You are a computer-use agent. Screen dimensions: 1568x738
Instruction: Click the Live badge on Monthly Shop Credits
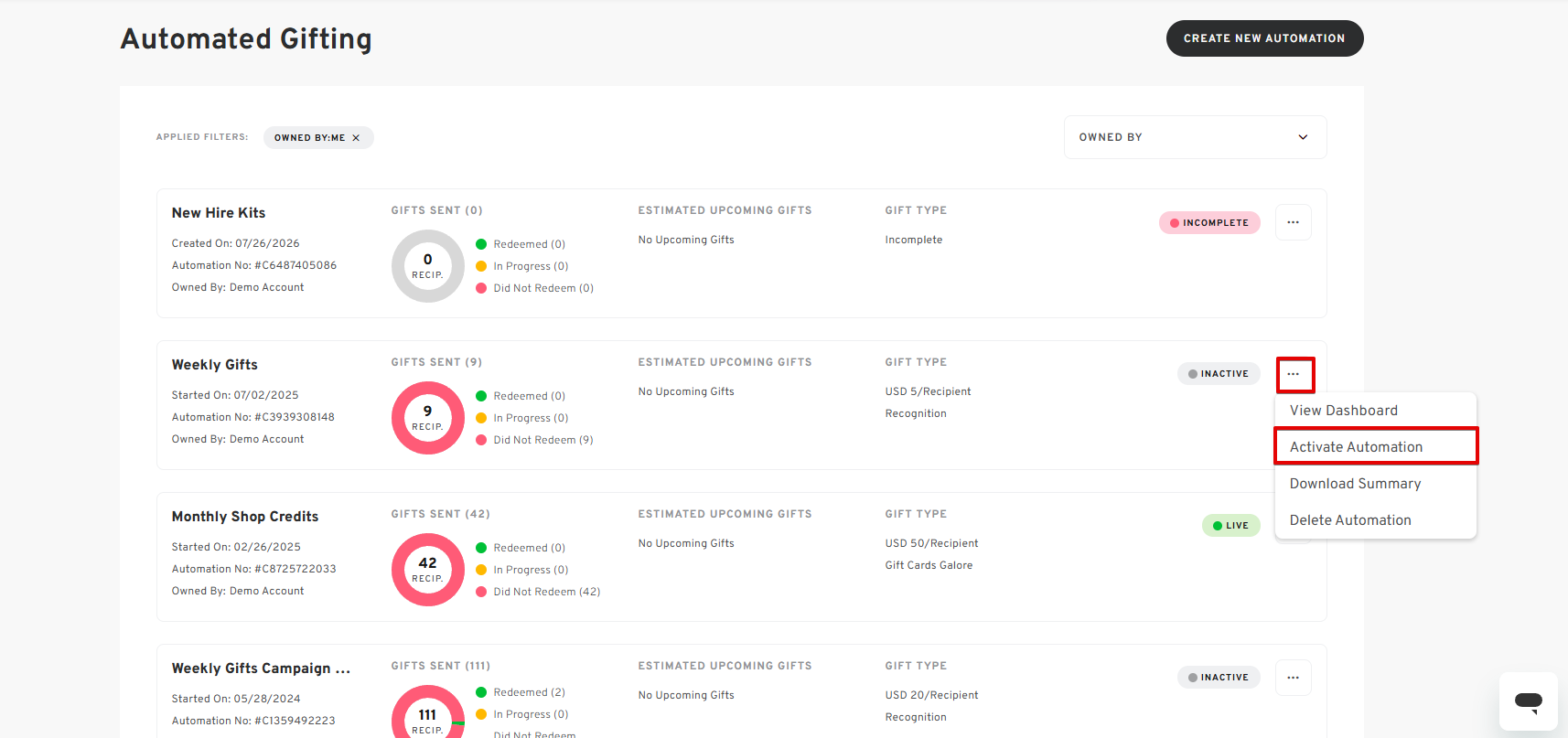click(x=1230, y=526)
